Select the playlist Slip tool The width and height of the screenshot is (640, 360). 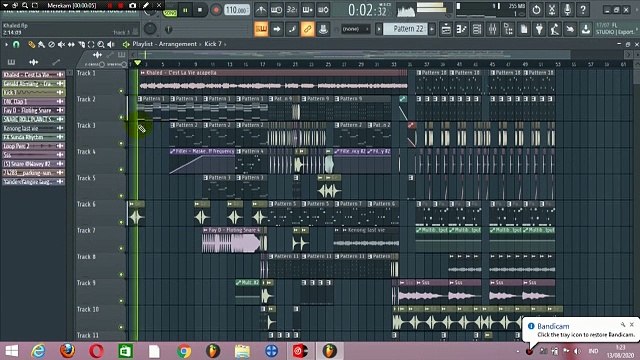(x=71, y=44)
